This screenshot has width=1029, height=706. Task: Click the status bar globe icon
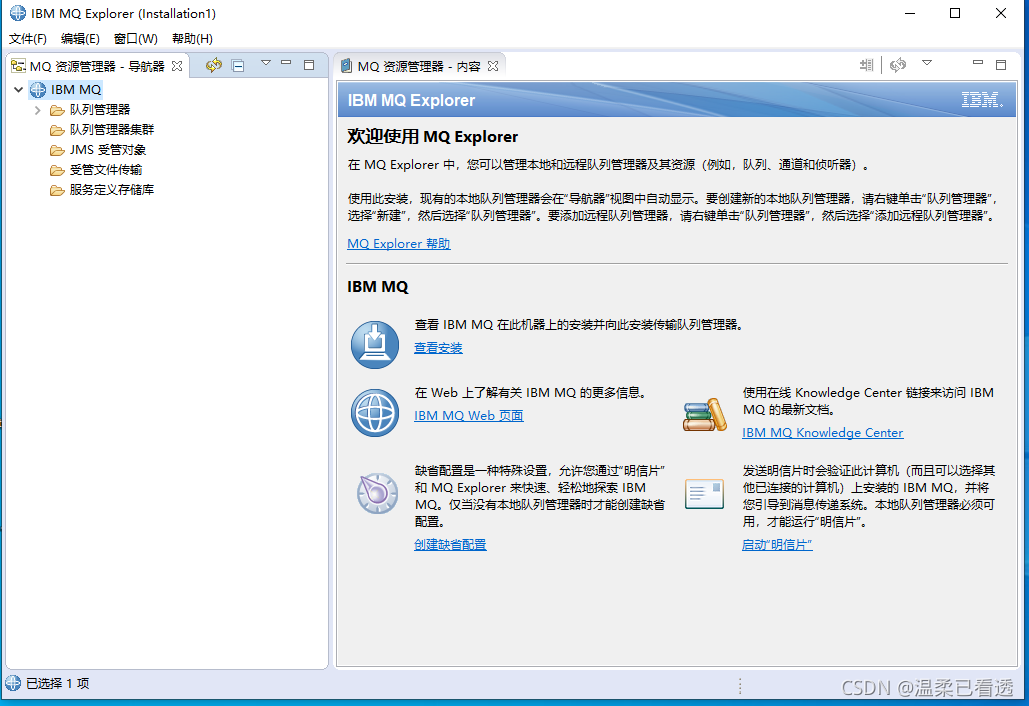tap(13, 683)
